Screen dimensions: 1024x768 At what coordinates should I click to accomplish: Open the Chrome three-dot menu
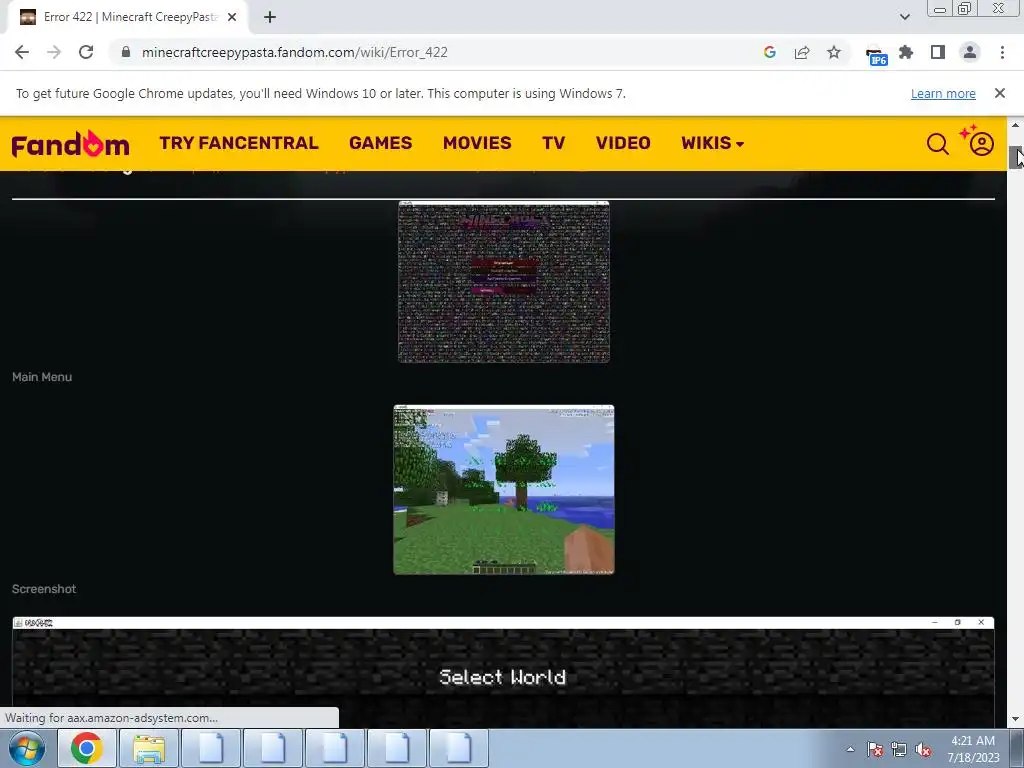pyautogui.click(x=1002, y=52)
